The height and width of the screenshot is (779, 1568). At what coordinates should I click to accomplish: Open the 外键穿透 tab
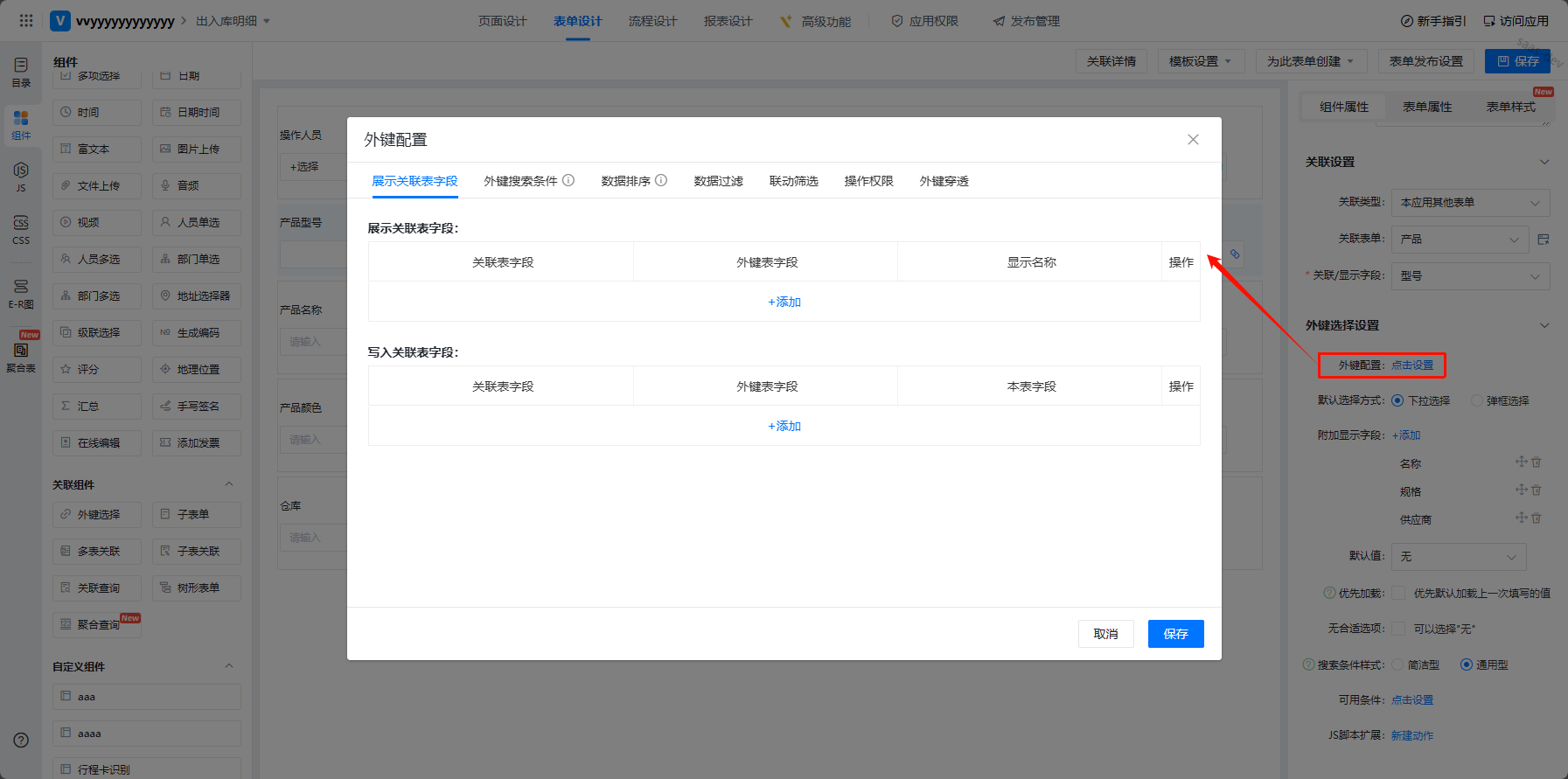click(944, 181)
